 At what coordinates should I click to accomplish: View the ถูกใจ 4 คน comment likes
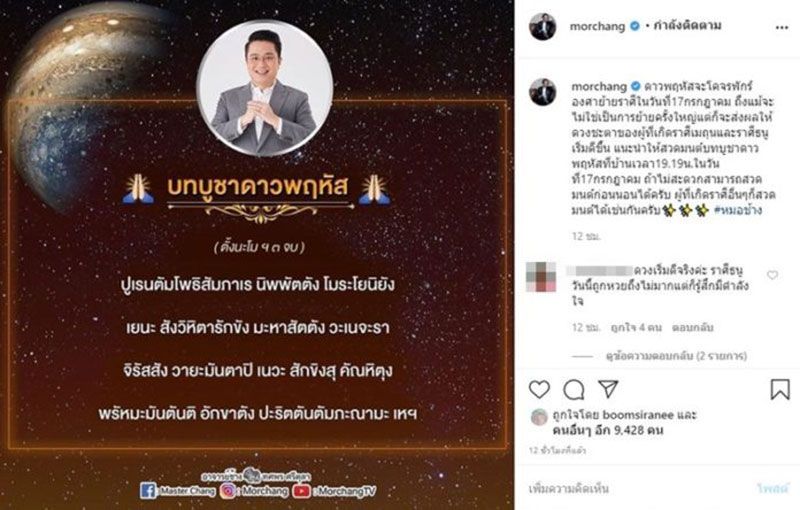(636, 327)
